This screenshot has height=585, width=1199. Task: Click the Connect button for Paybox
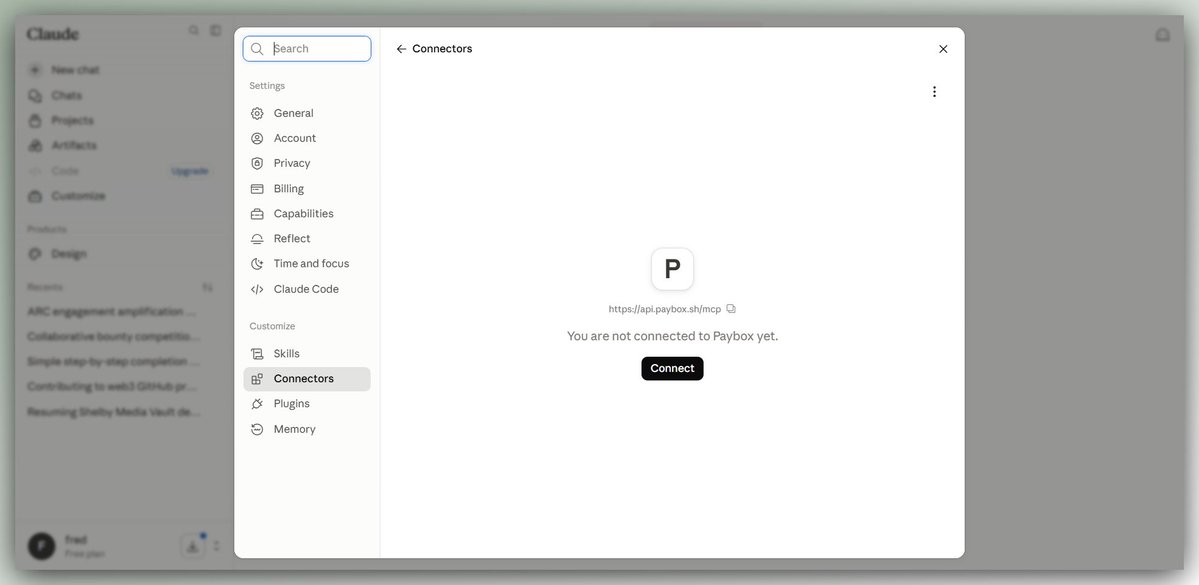tap(672, 369)
